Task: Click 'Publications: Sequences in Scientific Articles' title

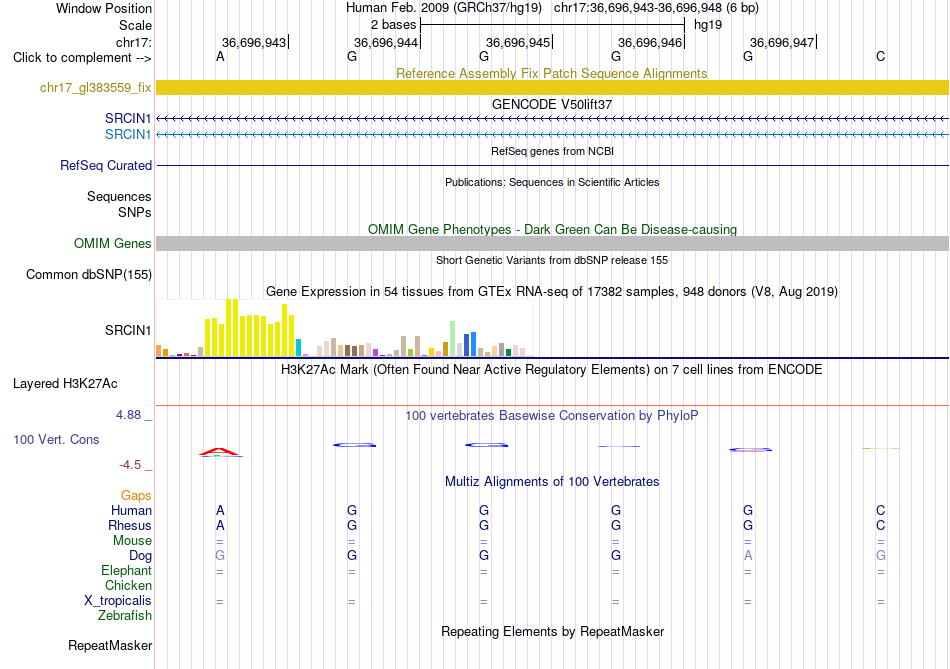Action: [552, 182]
